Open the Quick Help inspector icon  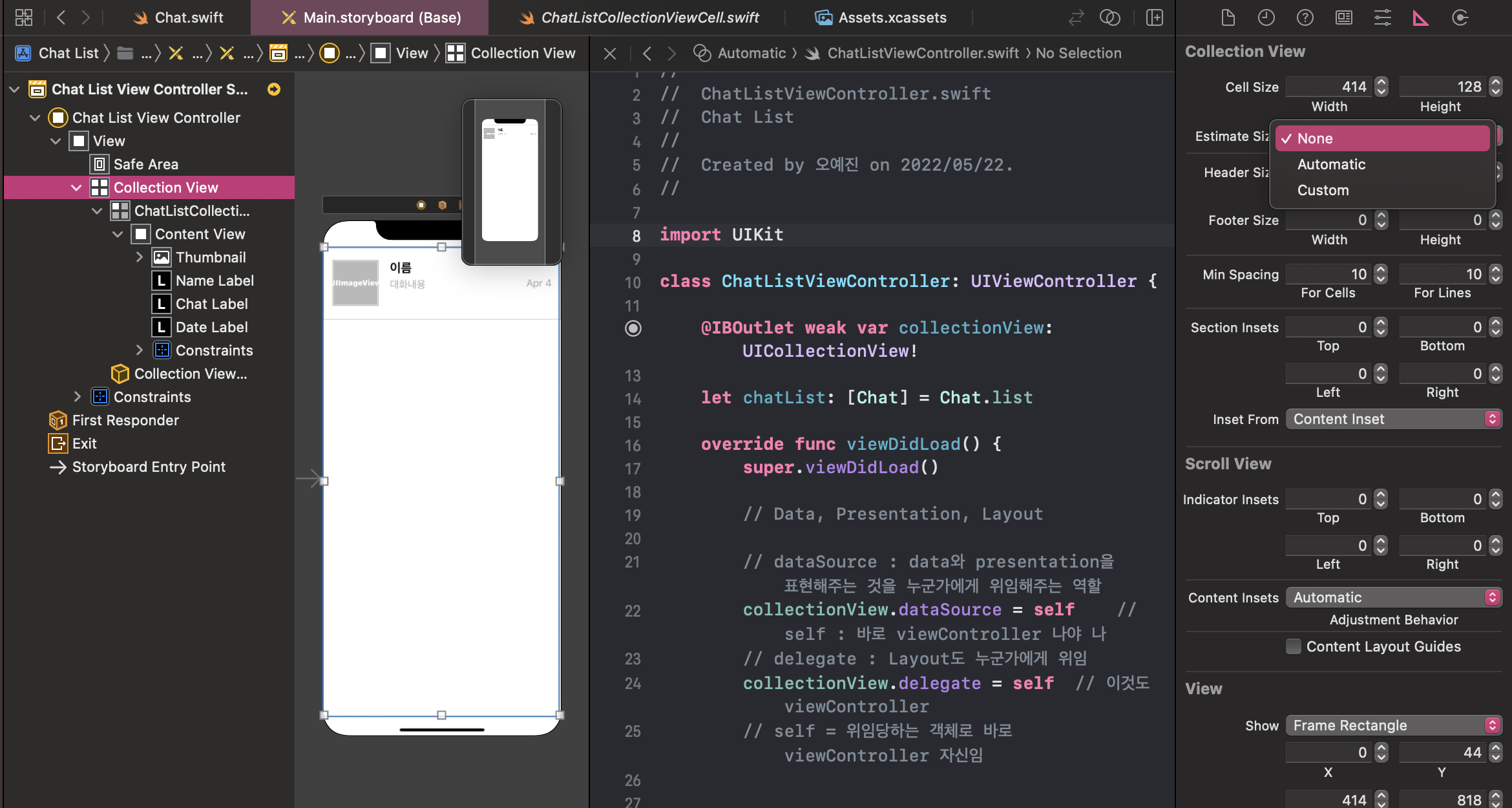1305,17
